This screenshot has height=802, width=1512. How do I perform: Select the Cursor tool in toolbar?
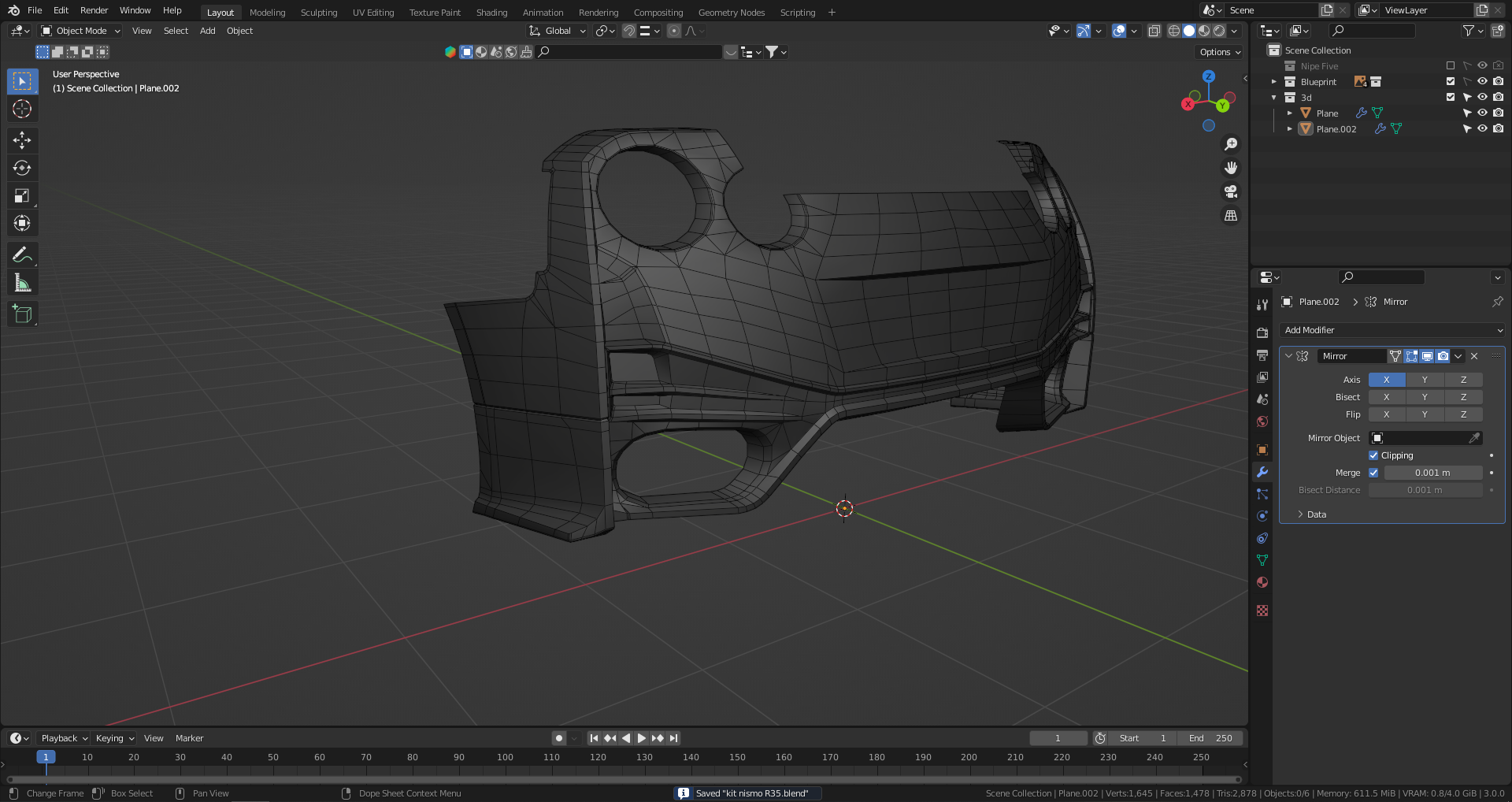point(22,109)
